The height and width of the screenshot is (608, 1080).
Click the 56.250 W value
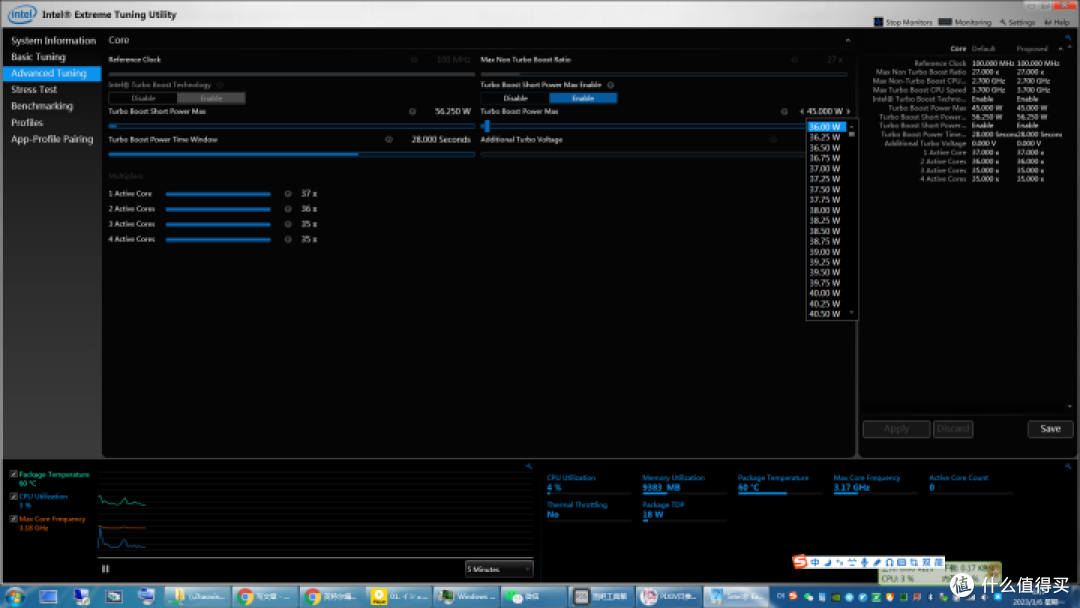coord(453,112)
